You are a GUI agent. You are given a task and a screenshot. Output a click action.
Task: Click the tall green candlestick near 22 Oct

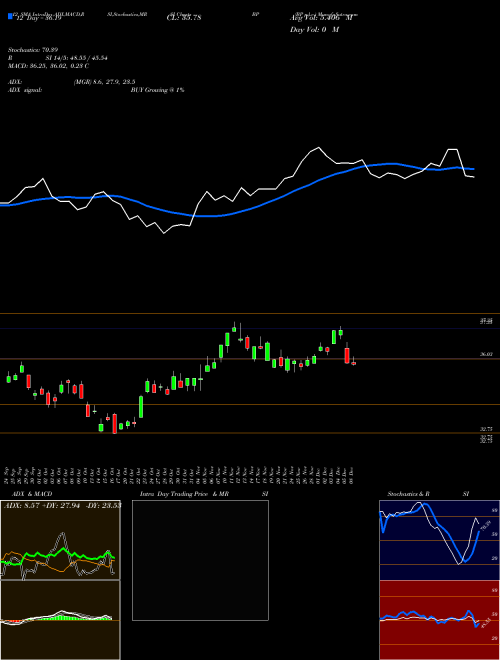[x=141, y=407]
